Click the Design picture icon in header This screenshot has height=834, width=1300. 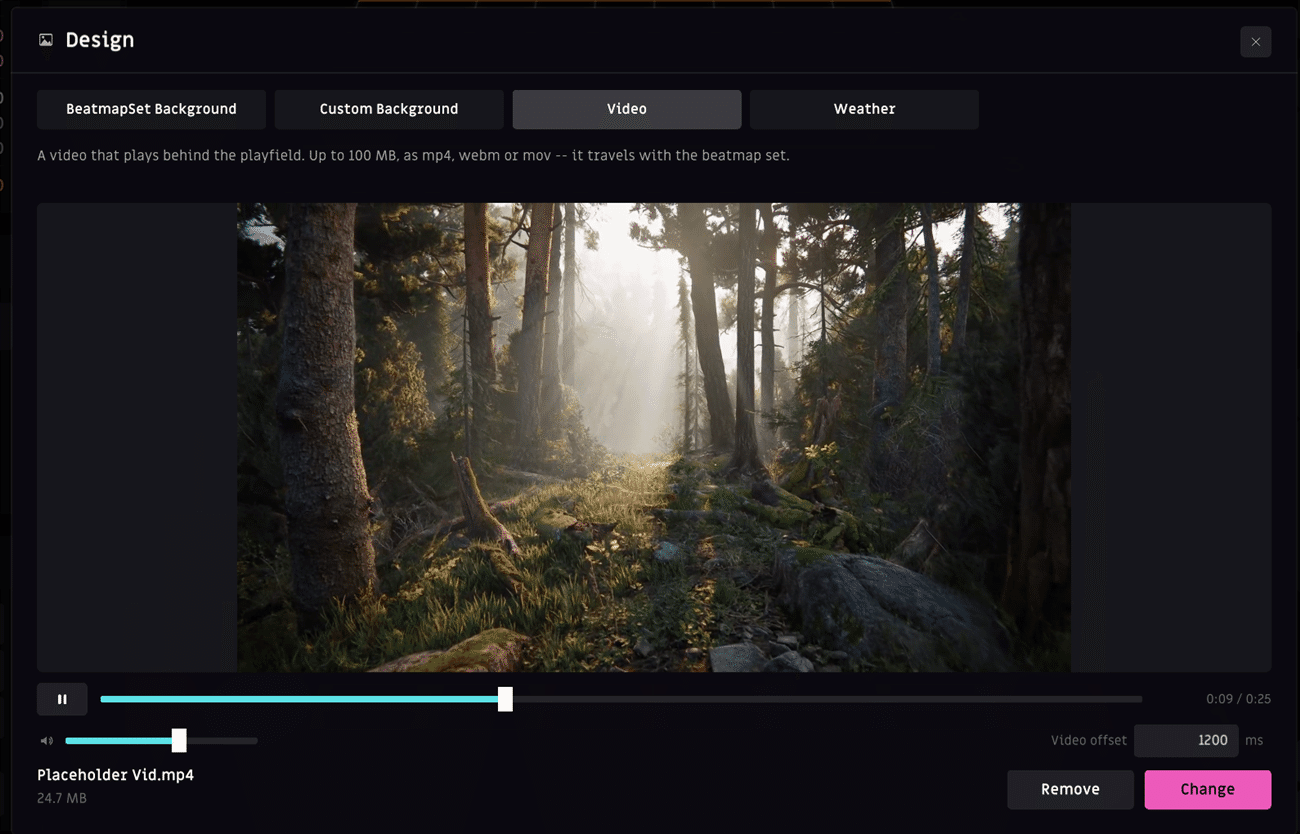pyautogui.click(x=46, y=40)
